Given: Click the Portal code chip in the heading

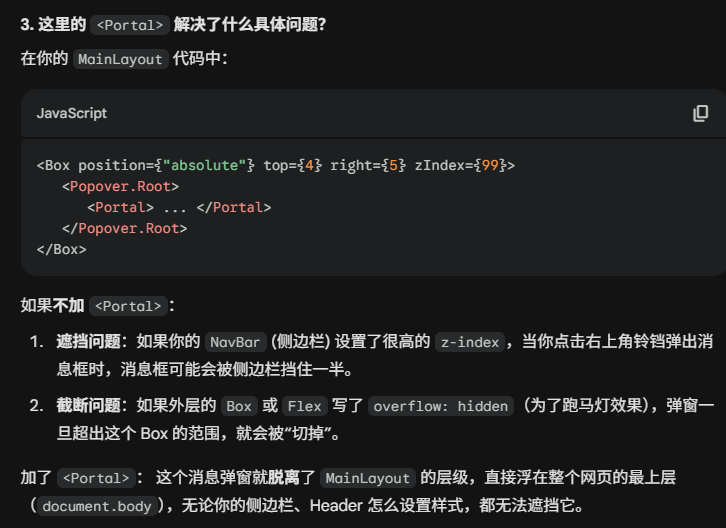Looking at the screenshot, I should (128, 25).
